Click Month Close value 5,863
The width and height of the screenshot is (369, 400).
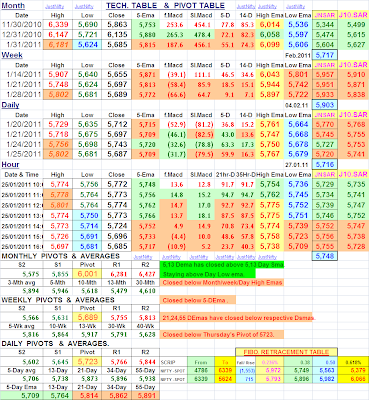117,25
